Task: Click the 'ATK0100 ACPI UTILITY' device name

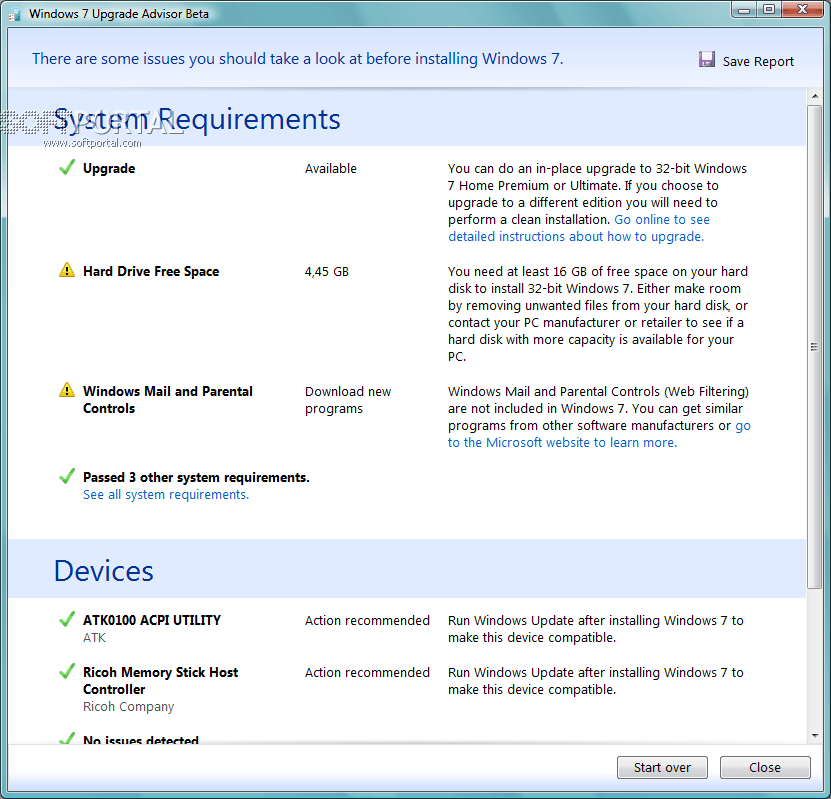Action: coord(152,620)
